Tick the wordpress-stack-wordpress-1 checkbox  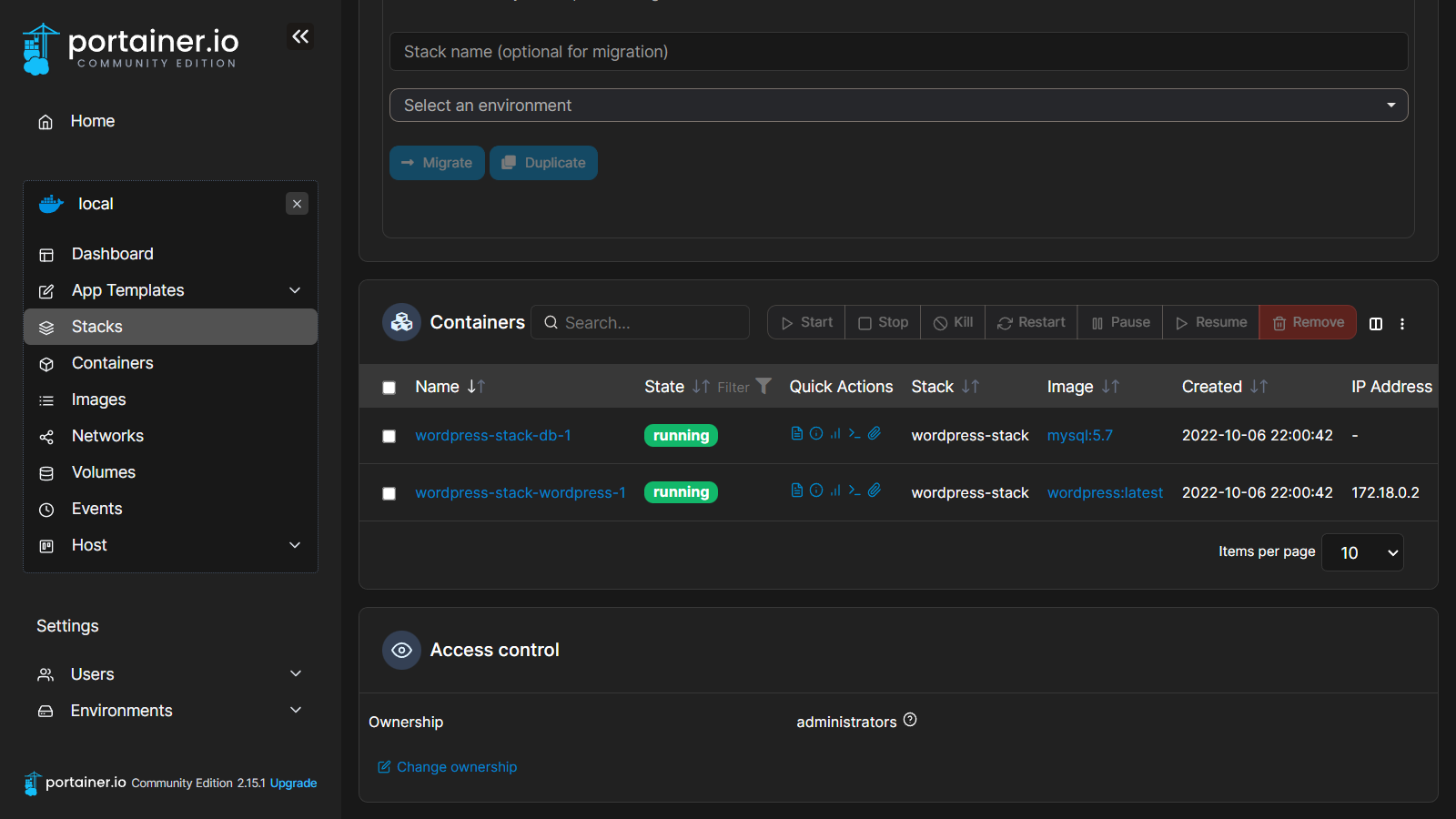click(x=389, y=494)
